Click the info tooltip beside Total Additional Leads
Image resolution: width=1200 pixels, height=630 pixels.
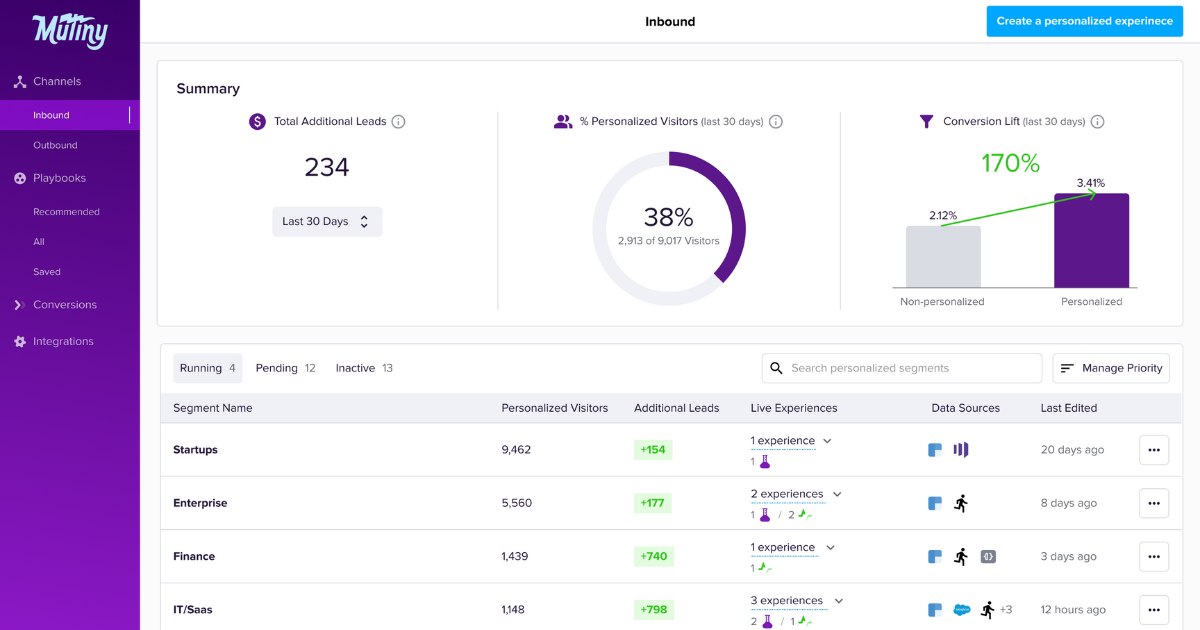[x=398, y=121]
